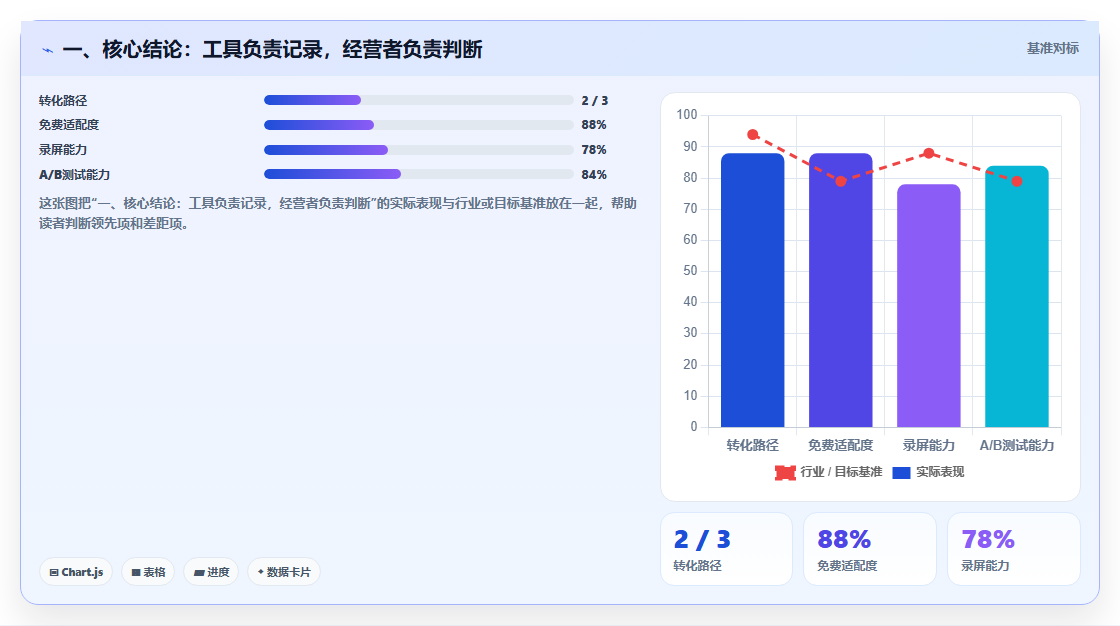
Task: Click the red benchmark point above 录屏能力
Action: pos(929,153)
